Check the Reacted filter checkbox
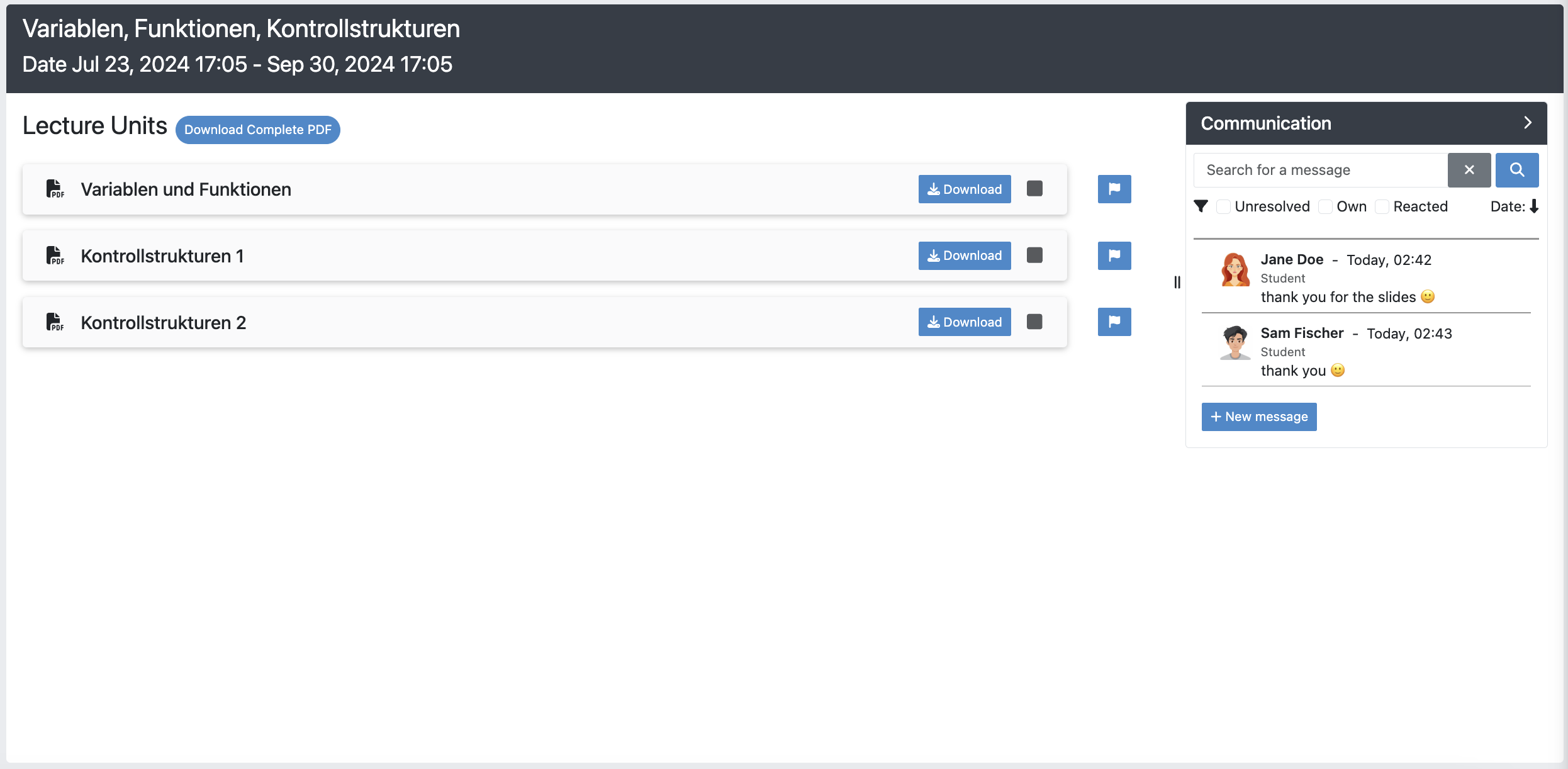The height and width of the screenshot is (769, 1568). 1382,206
